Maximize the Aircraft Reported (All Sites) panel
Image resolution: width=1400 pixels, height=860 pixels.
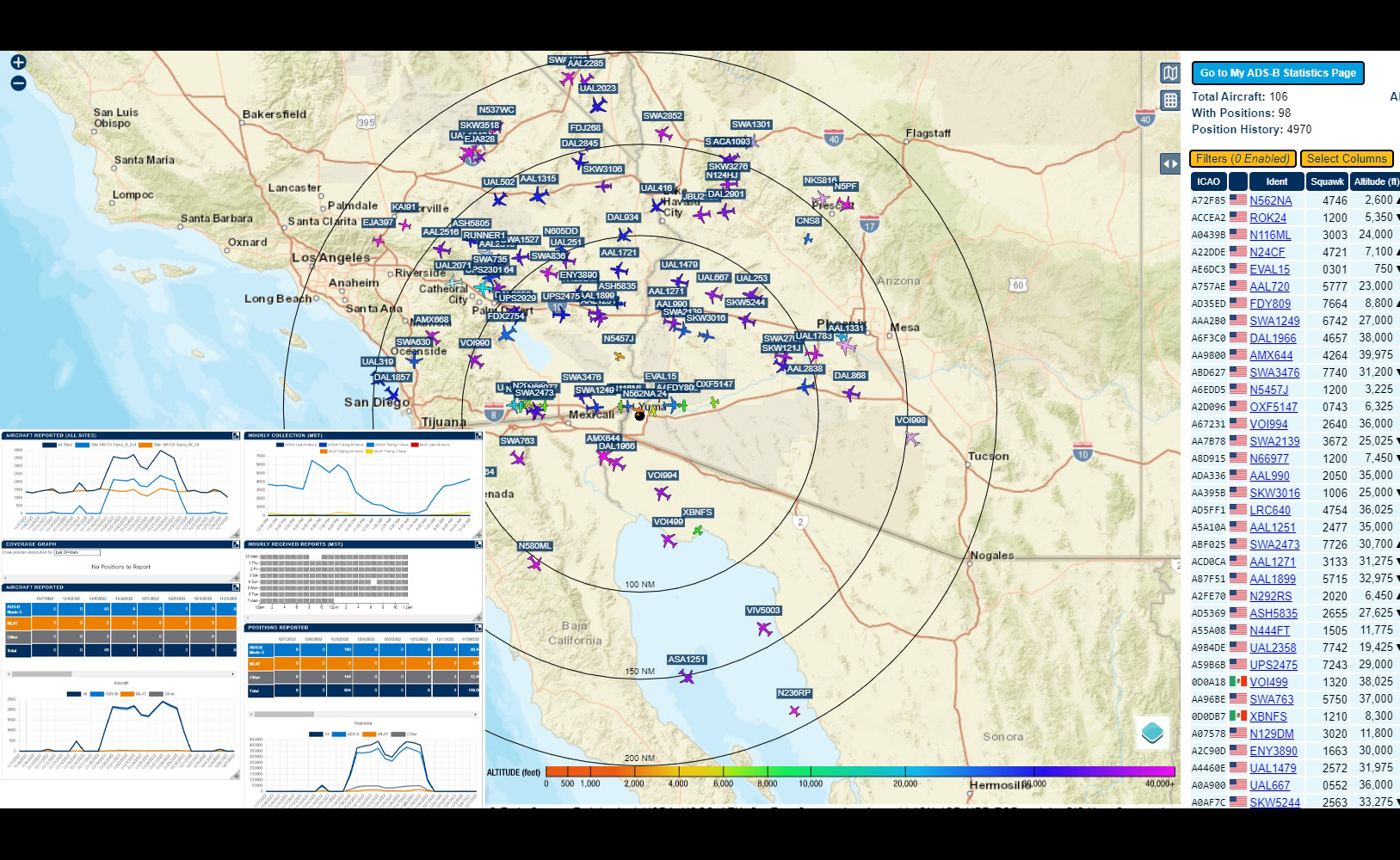click(x=236, y=436)
